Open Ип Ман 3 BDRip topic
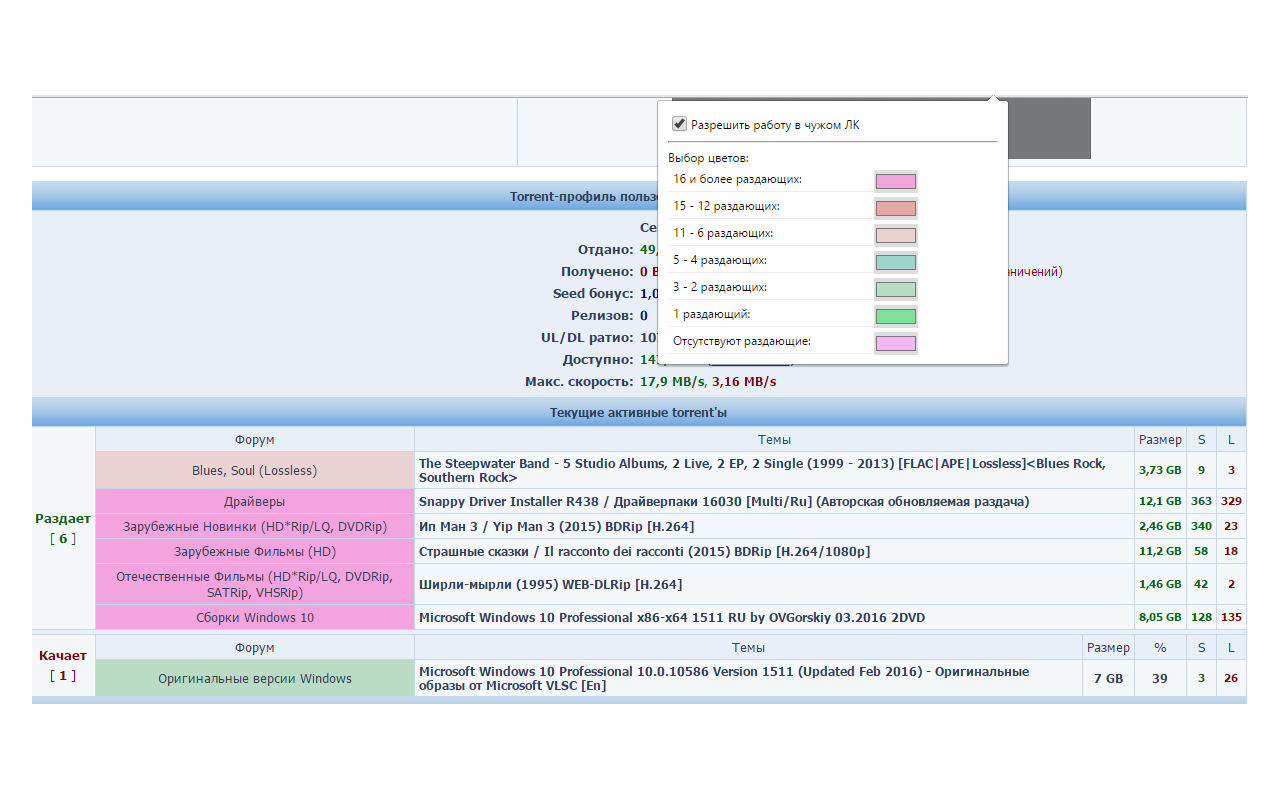Screen dimensions: 1280x800 click(556, 526)
